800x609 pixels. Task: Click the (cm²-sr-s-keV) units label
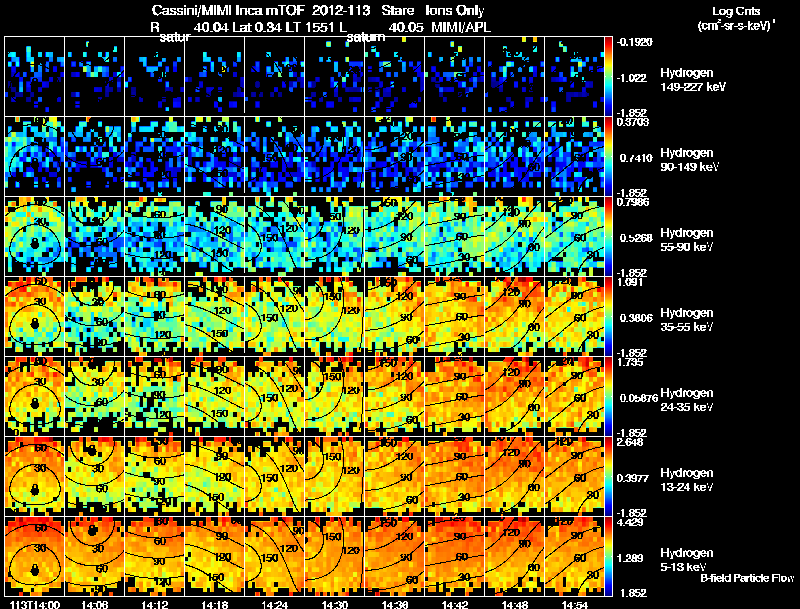(736, 25)
